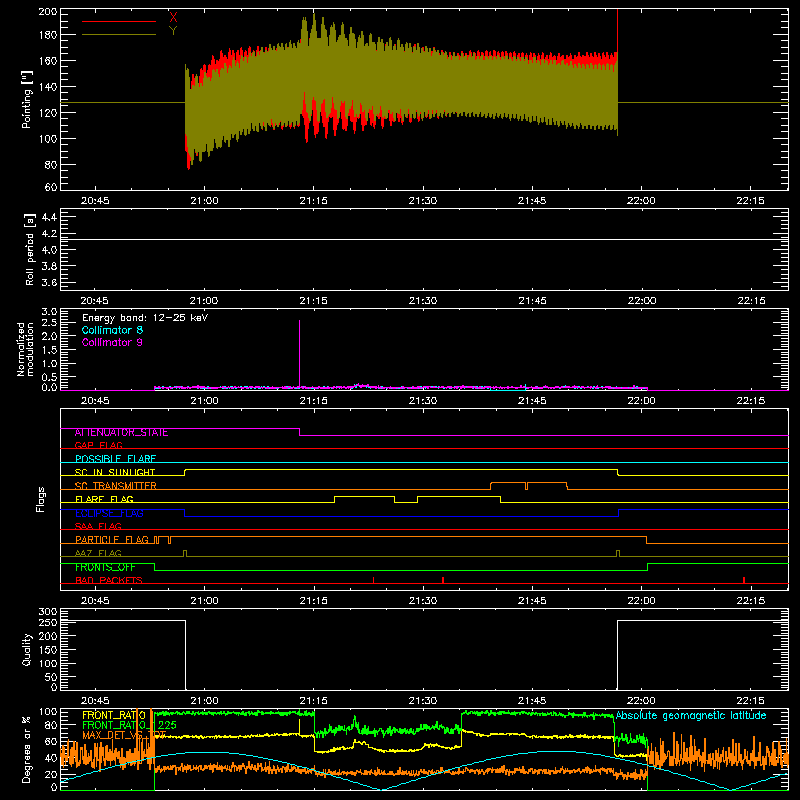
Task: Click the "3.6" tick in Roll period panel
Action: 49,282
